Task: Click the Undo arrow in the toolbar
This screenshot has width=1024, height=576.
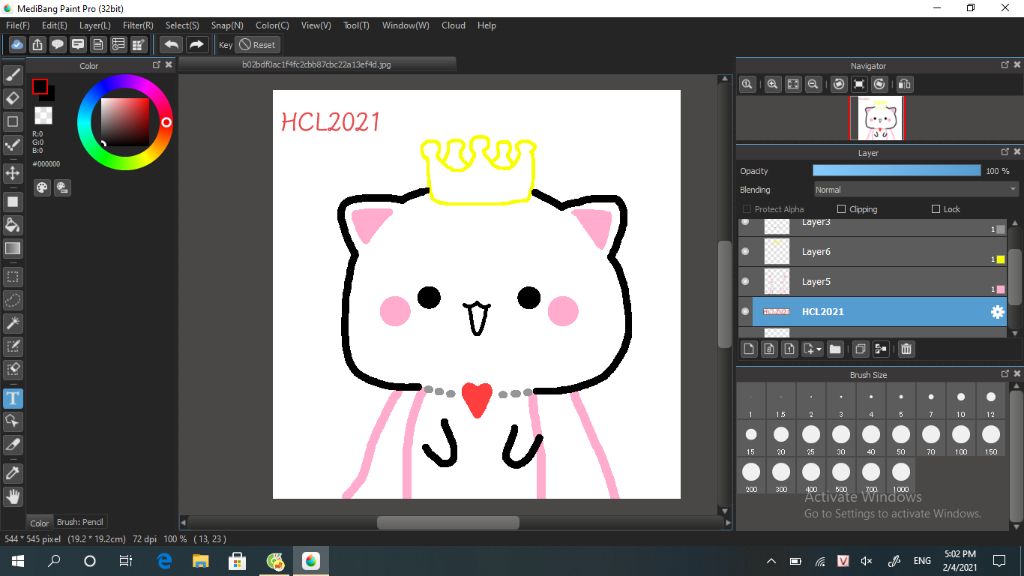Action: (171, 44)
